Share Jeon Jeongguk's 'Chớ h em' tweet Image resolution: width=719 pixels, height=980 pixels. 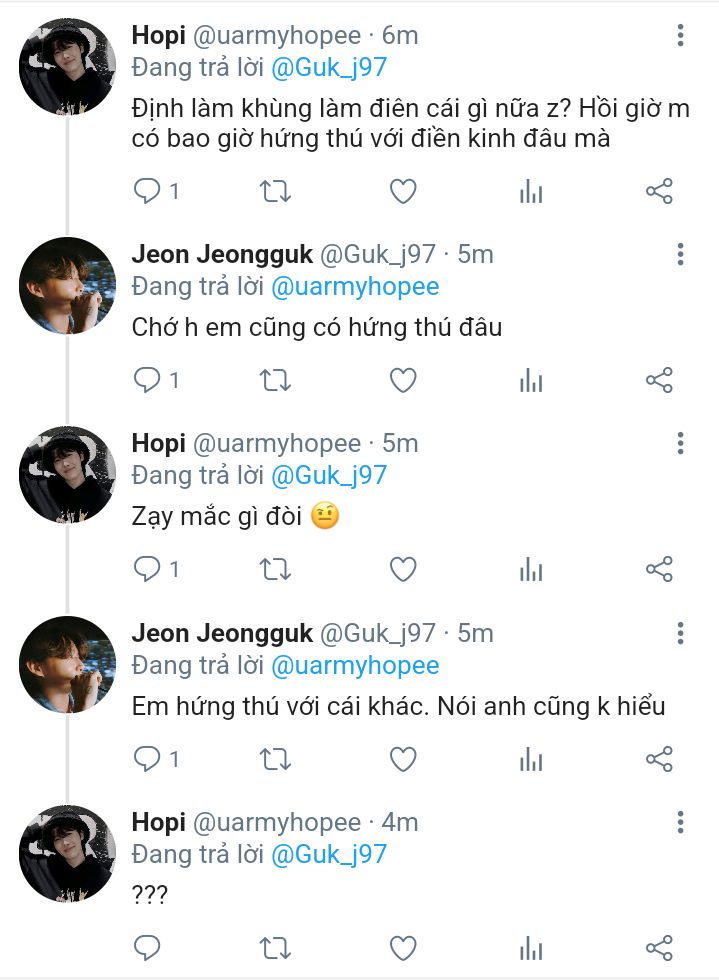tap(659, 380)
